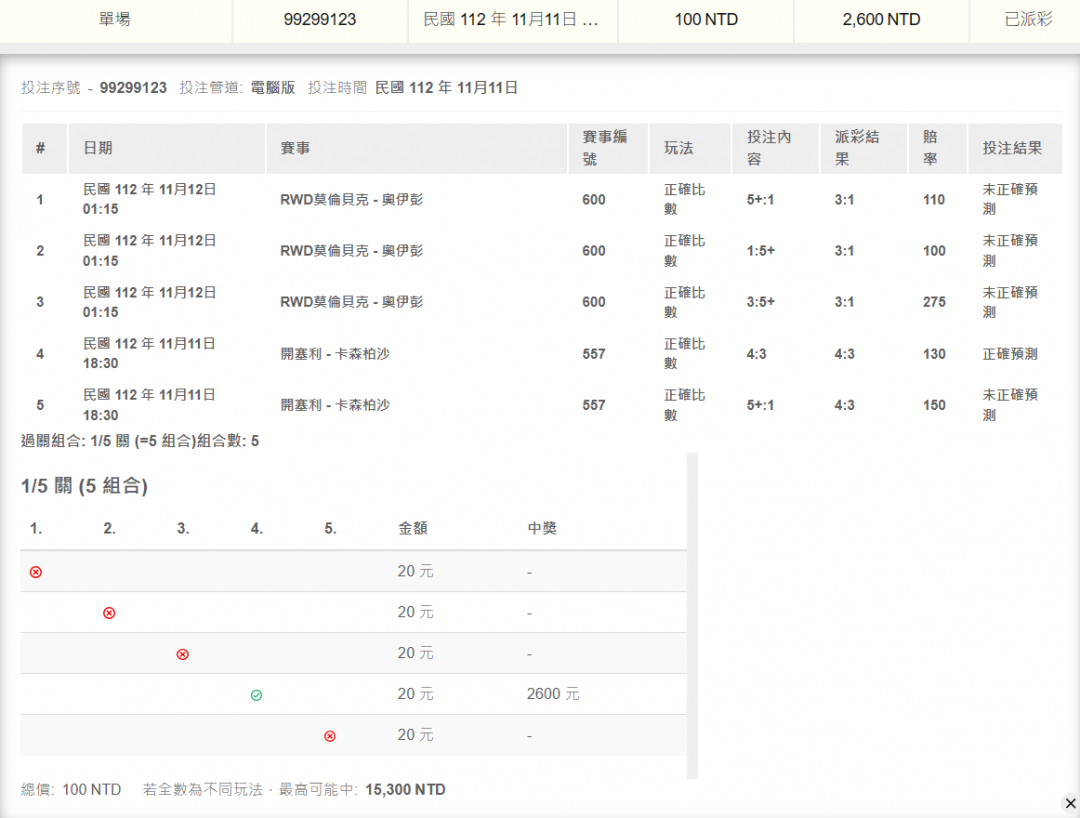
Task: Click the truncated date 民國 112 年 11月11日 … in summary row
Action: 510,19
